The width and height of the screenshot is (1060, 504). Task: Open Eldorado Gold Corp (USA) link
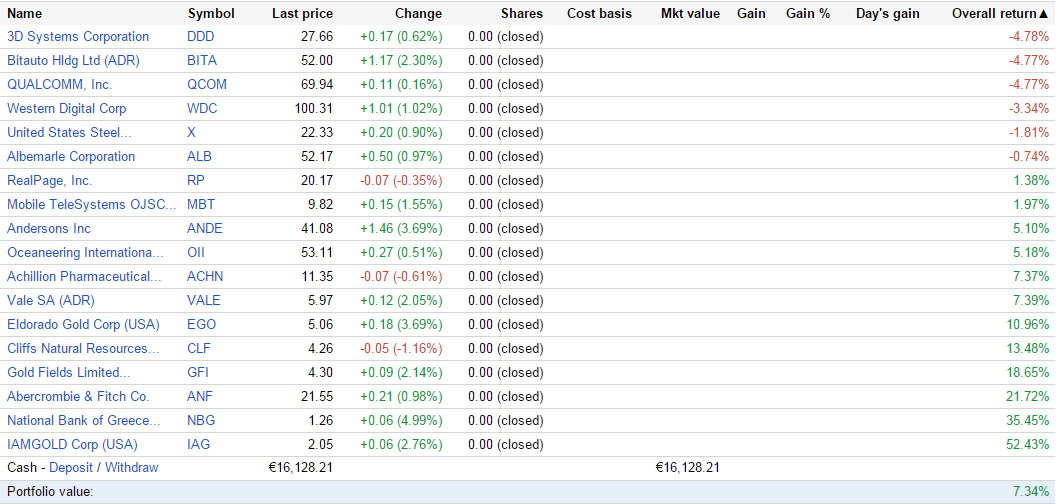coord(83,325)
